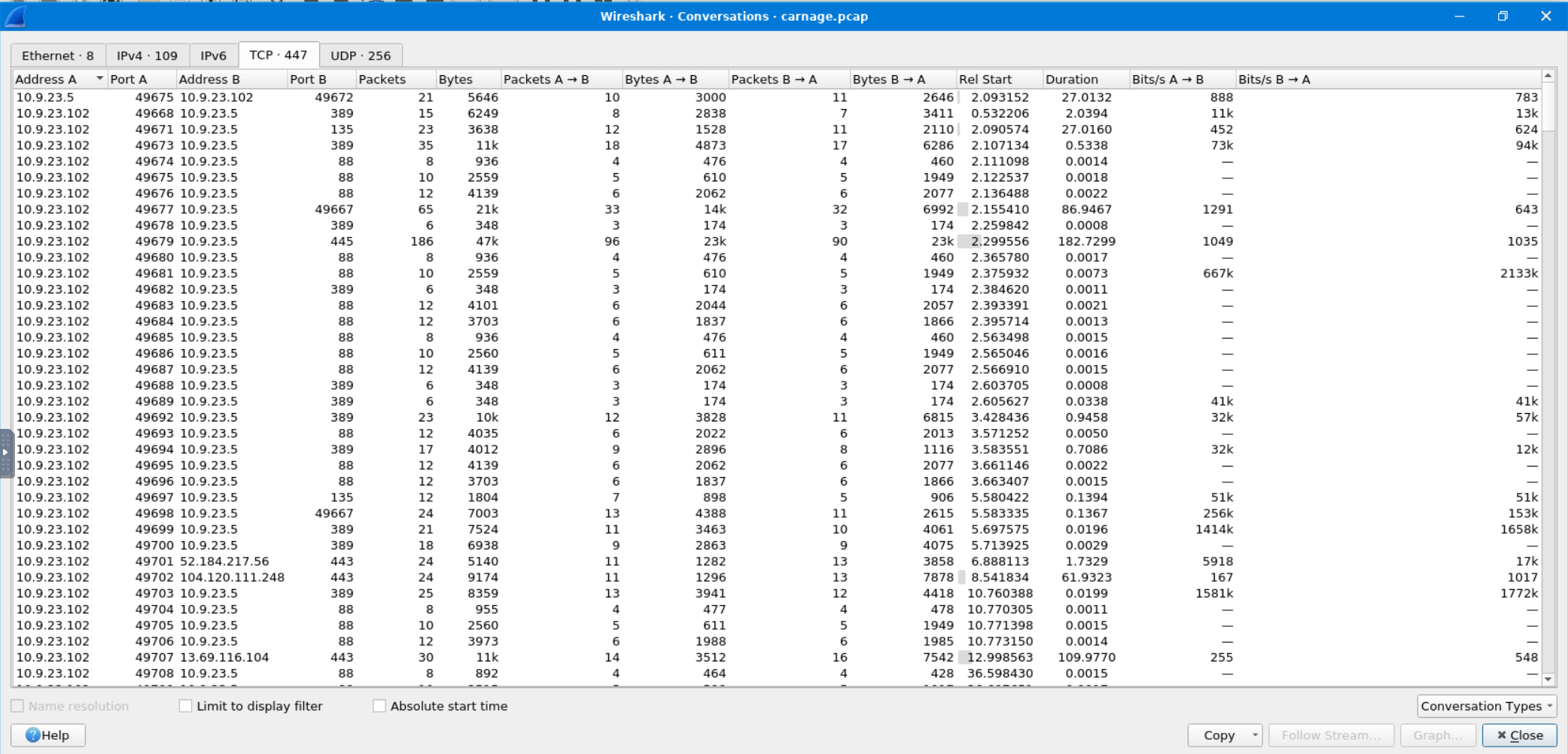Check the Absolute start time option
The image size is (1568, 754).
379,706
